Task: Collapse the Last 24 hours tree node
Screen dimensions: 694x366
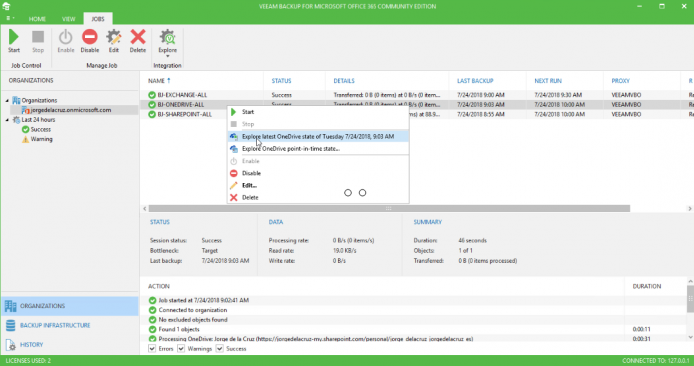Action: 7,120
